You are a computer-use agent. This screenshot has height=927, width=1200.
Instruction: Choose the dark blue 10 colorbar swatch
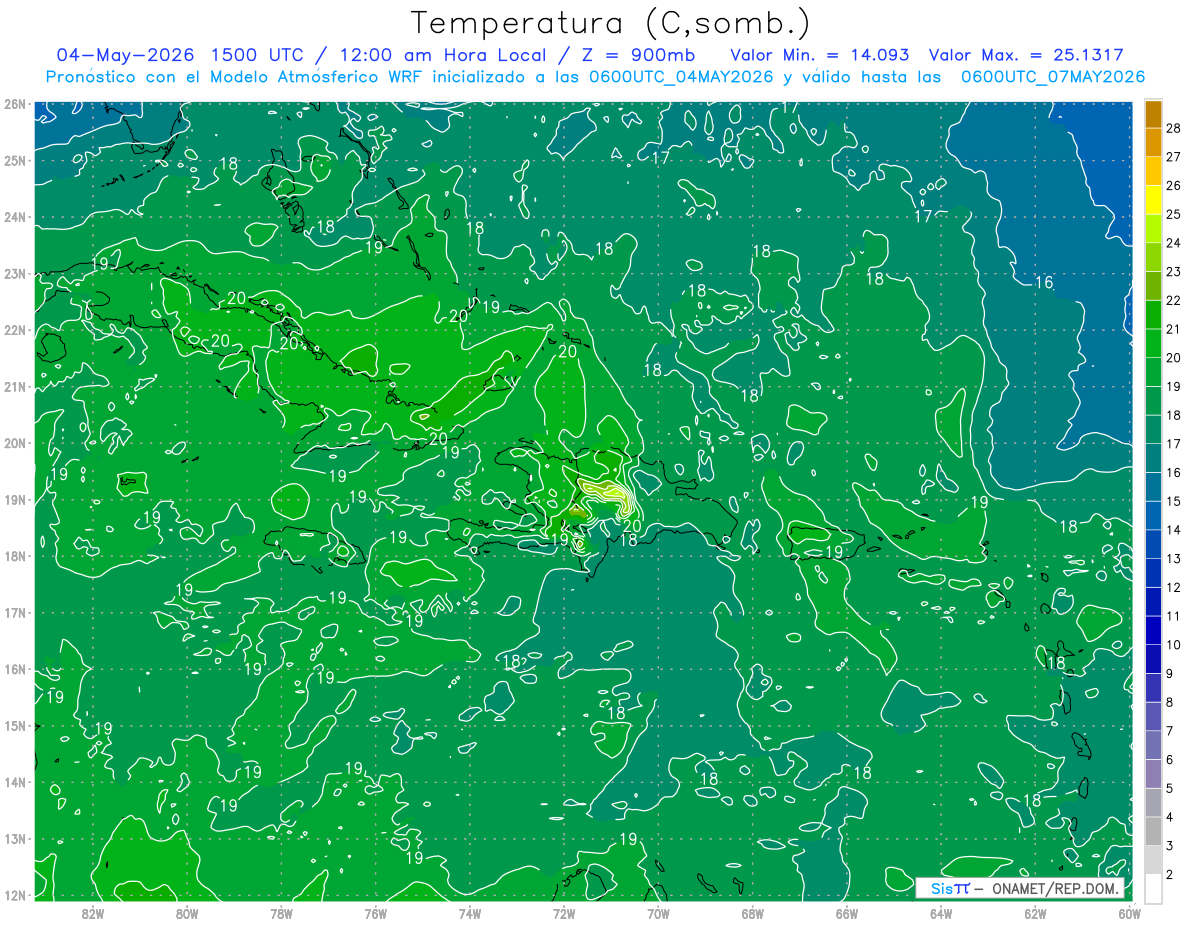tap(1153, 632)
